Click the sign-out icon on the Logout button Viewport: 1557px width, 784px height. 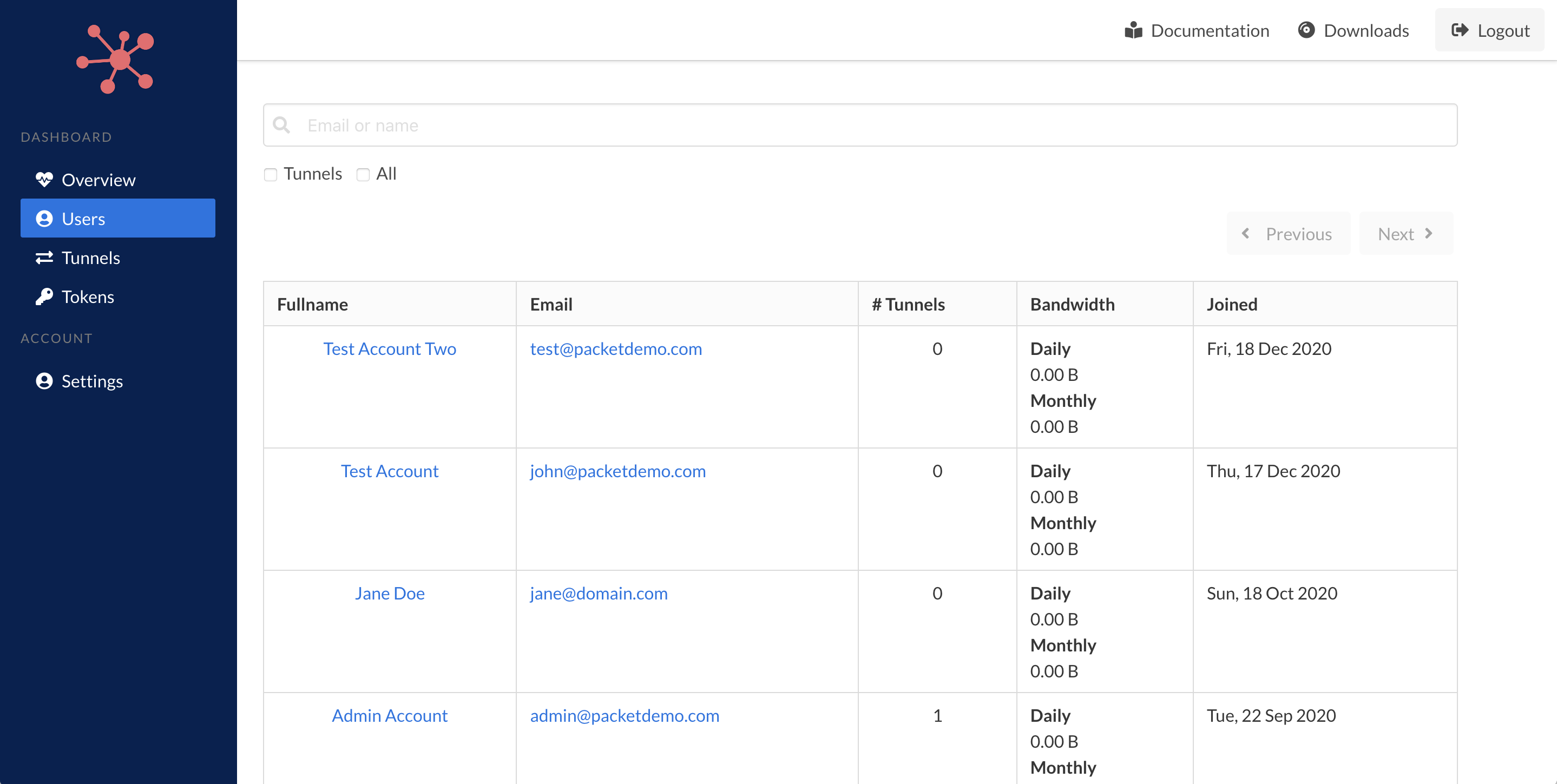pos(1460,30)
